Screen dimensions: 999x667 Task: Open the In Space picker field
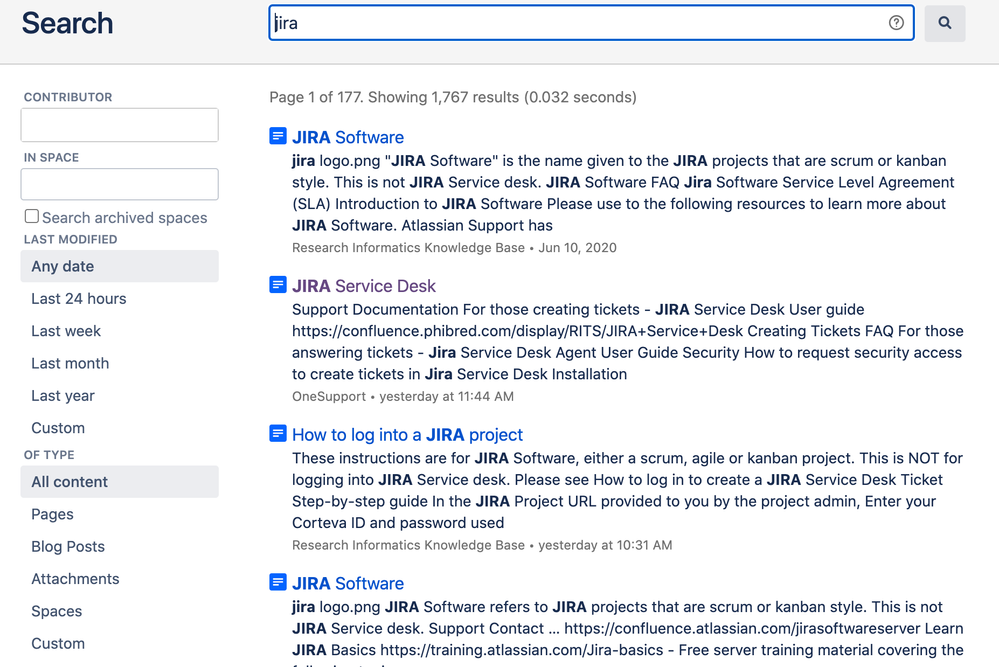pos(119,184)
